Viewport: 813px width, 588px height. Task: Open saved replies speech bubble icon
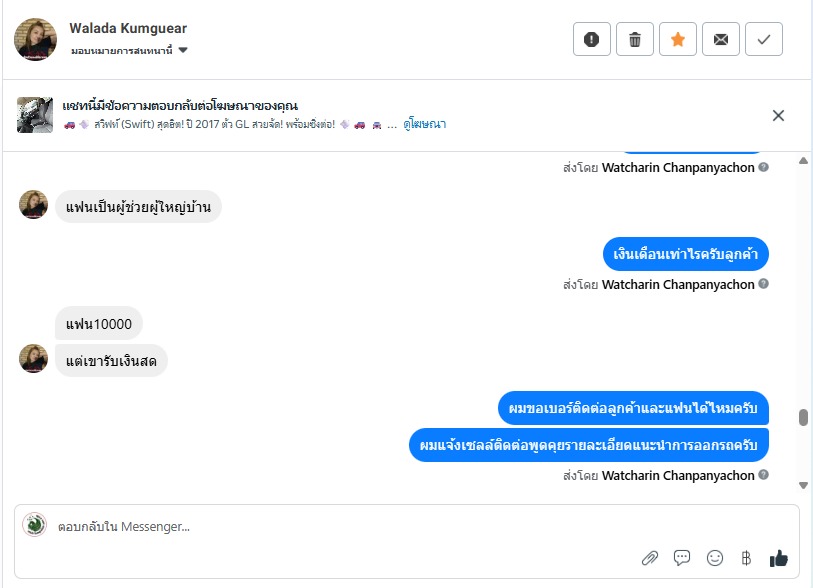click(682, 557)
